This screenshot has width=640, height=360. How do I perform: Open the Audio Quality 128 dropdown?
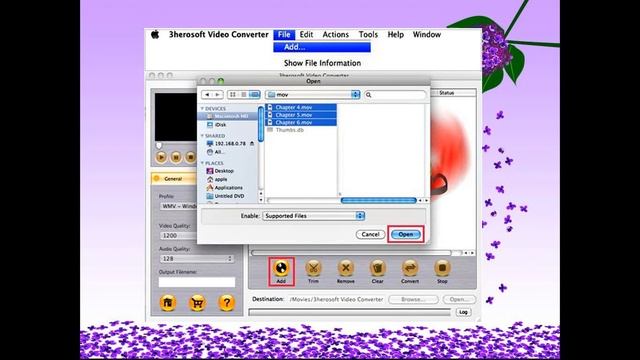(196, 259)
